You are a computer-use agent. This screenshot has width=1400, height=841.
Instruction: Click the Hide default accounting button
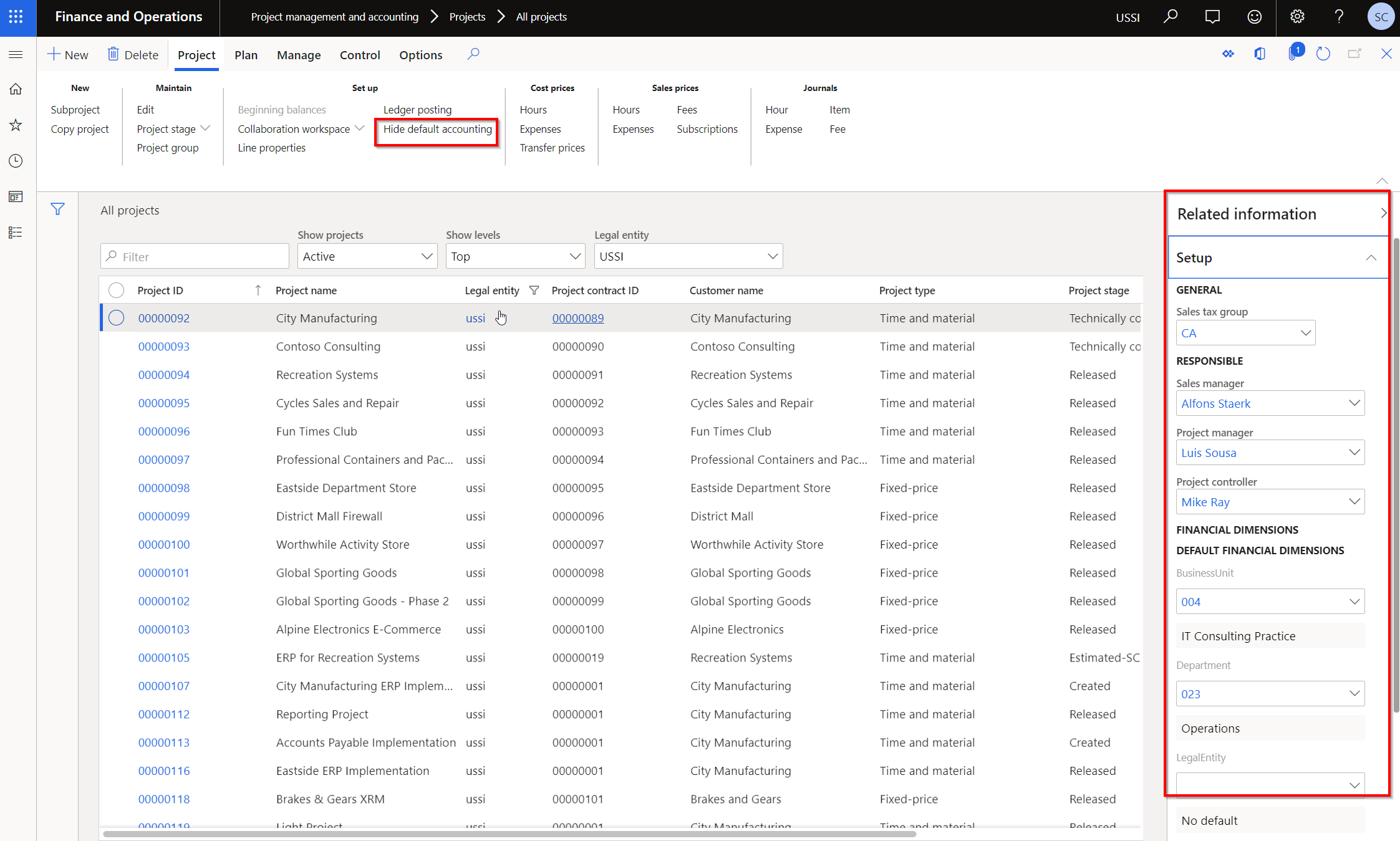tap(437, 129)
